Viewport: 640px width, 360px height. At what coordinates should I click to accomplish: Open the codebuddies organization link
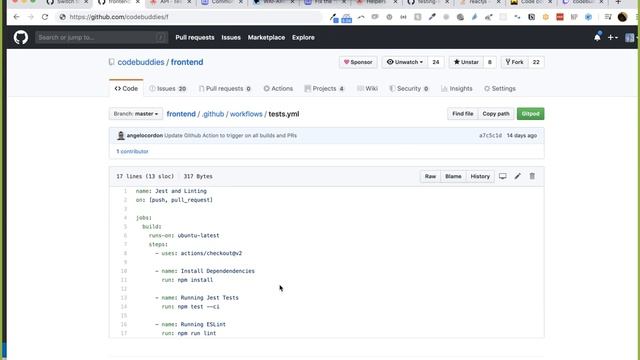[x=141, y=62]
